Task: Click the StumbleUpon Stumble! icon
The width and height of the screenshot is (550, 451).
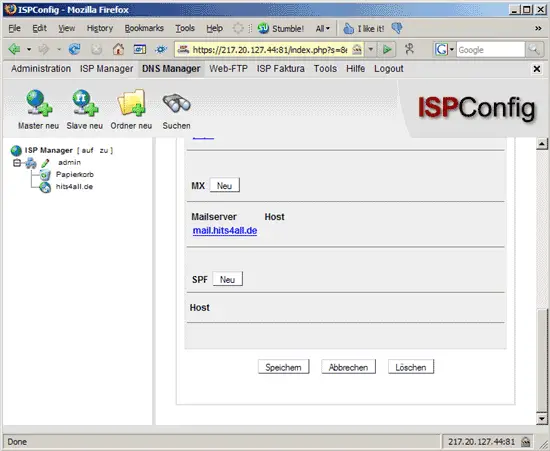Action: pyautogui.click(x=263, y=28)
